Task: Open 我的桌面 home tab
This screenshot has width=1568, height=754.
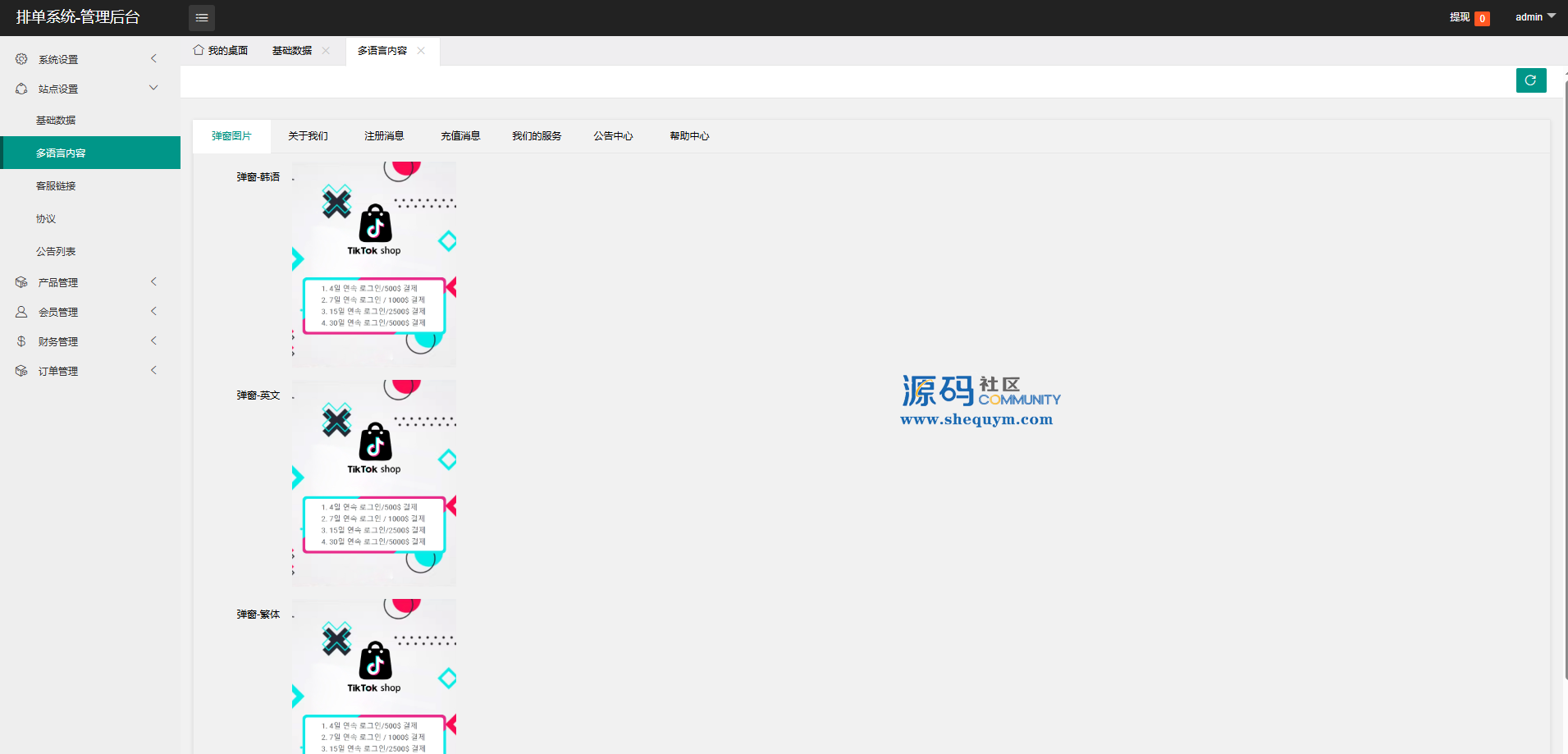Action: (221, 51)
